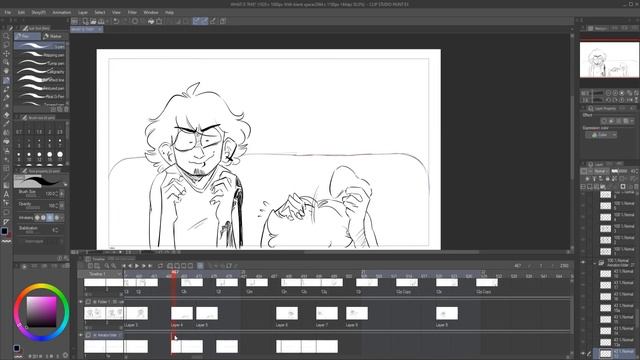The image size is (640, 360).
Task: Open the Animation menu
Action: pos(62,13)
